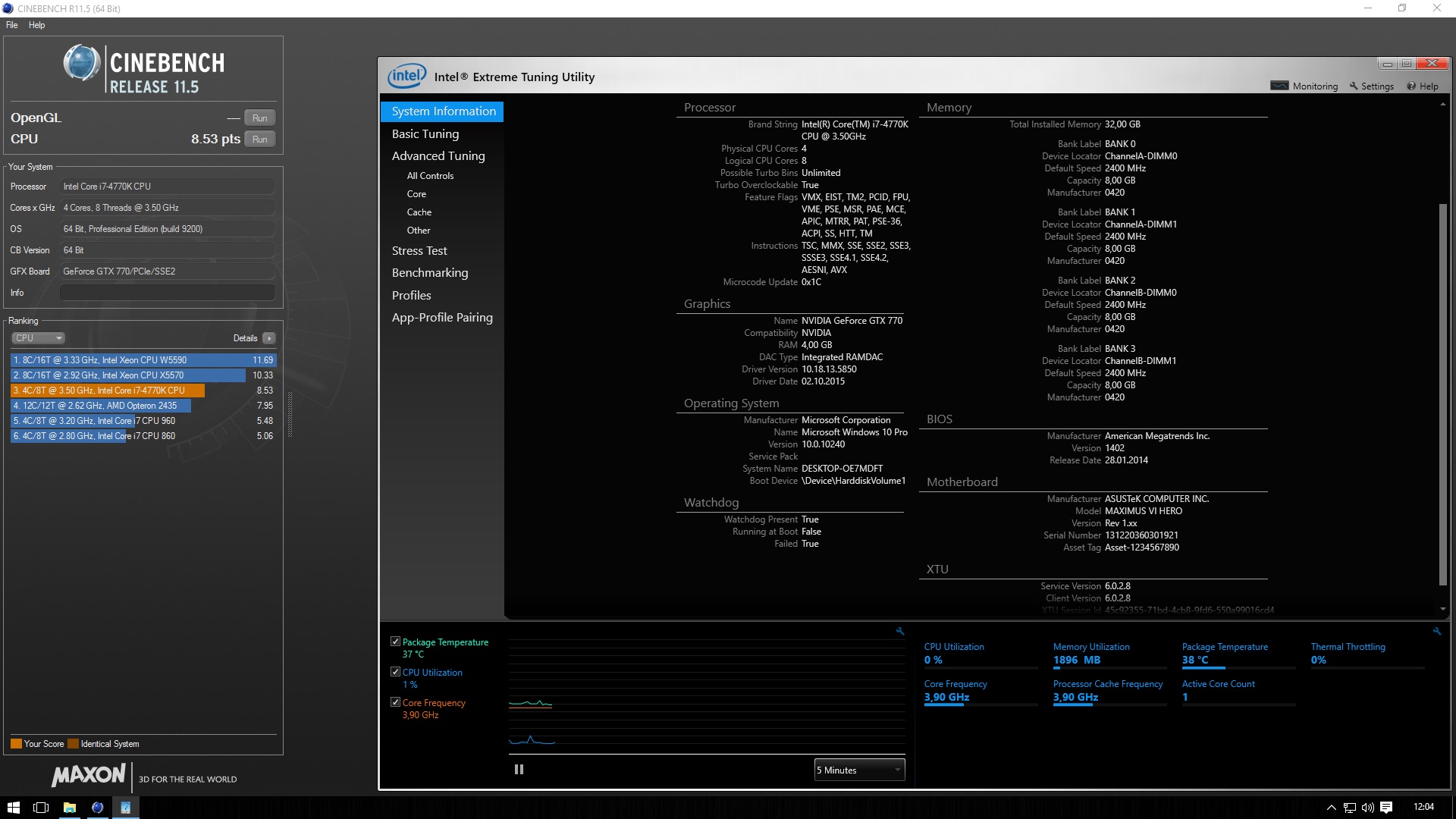Open the CPU ranking dropdown in Cinebench
The image size is (1456, 819).
point(38,338)
